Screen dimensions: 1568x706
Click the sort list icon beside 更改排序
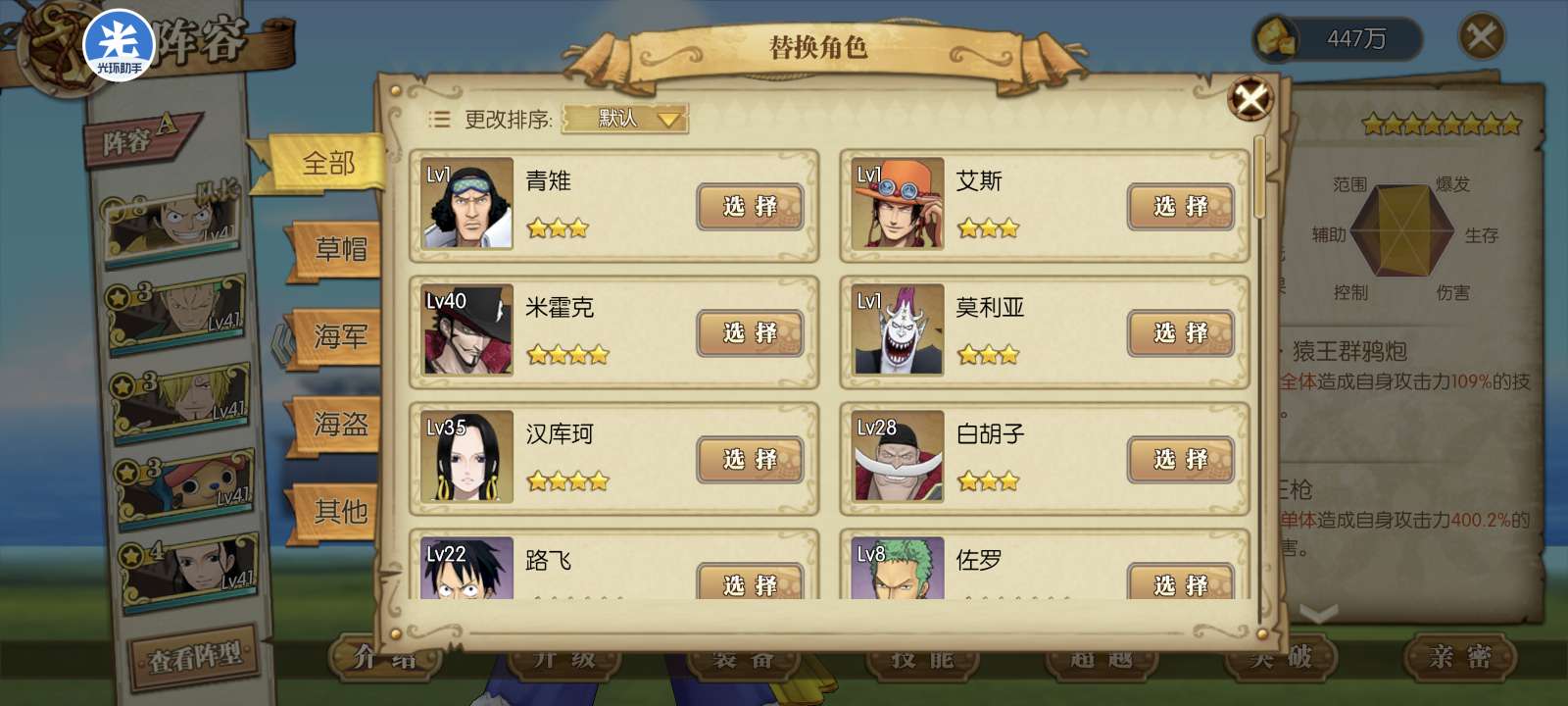pos(439,120)
